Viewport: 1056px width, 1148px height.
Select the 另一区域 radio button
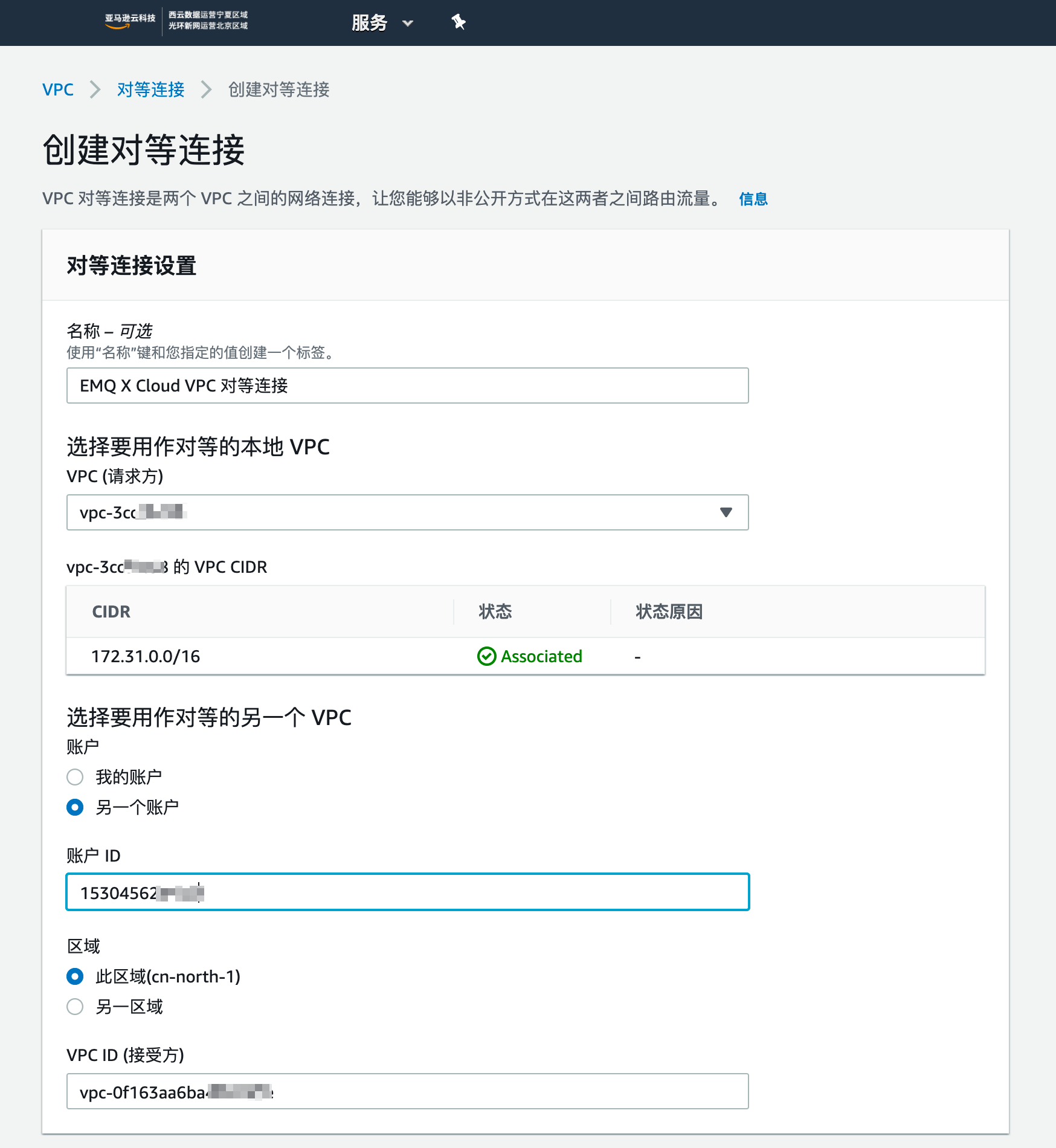75,1007
